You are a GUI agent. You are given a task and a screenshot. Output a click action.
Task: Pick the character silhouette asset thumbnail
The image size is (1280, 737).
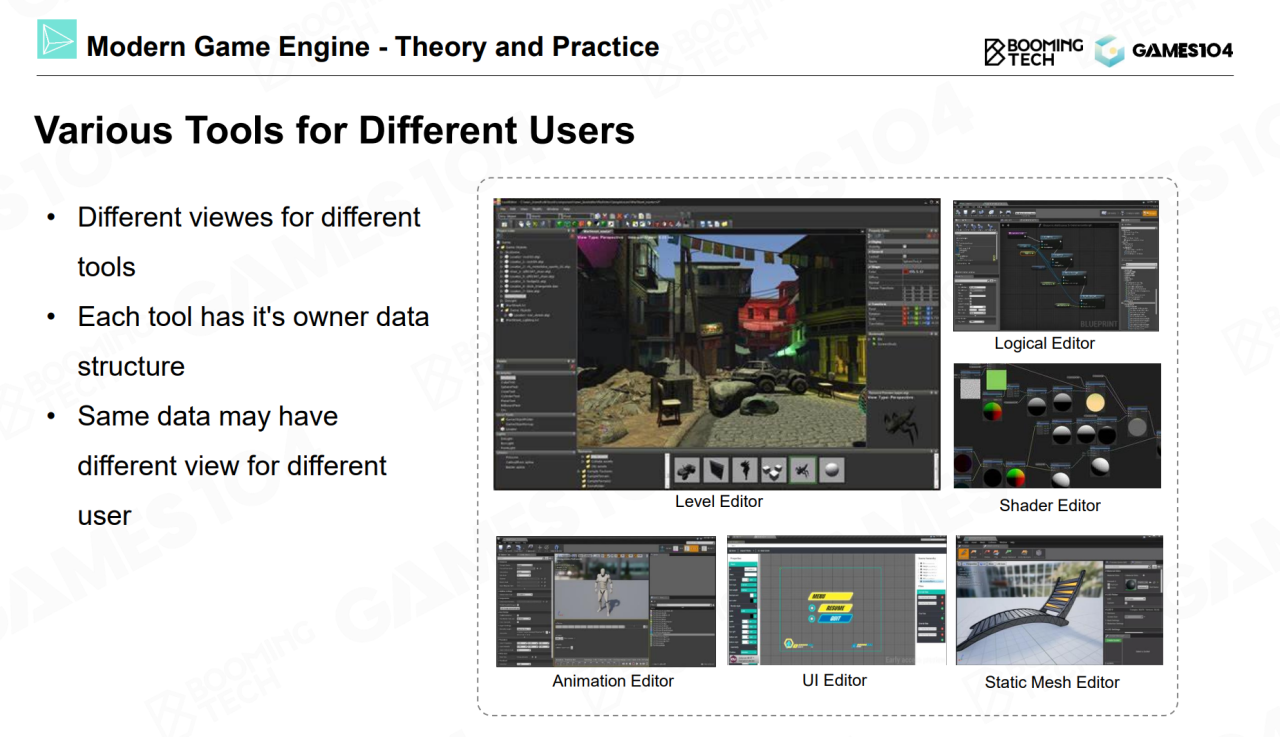point(744,470)
